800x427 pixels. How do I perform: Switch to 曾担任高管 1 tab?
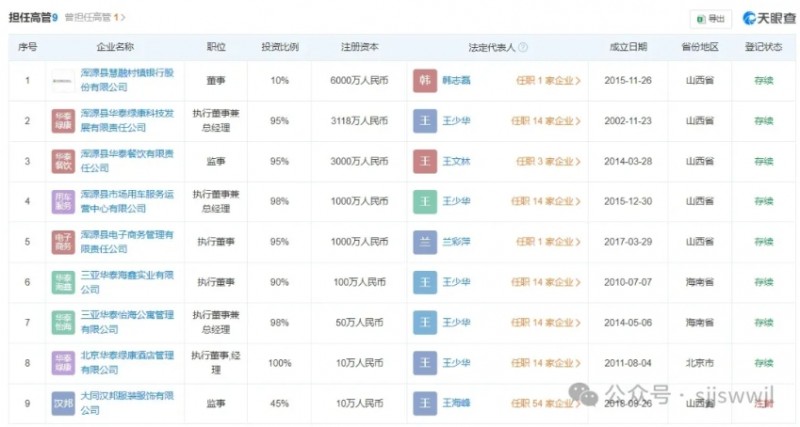tap(95, 17)
